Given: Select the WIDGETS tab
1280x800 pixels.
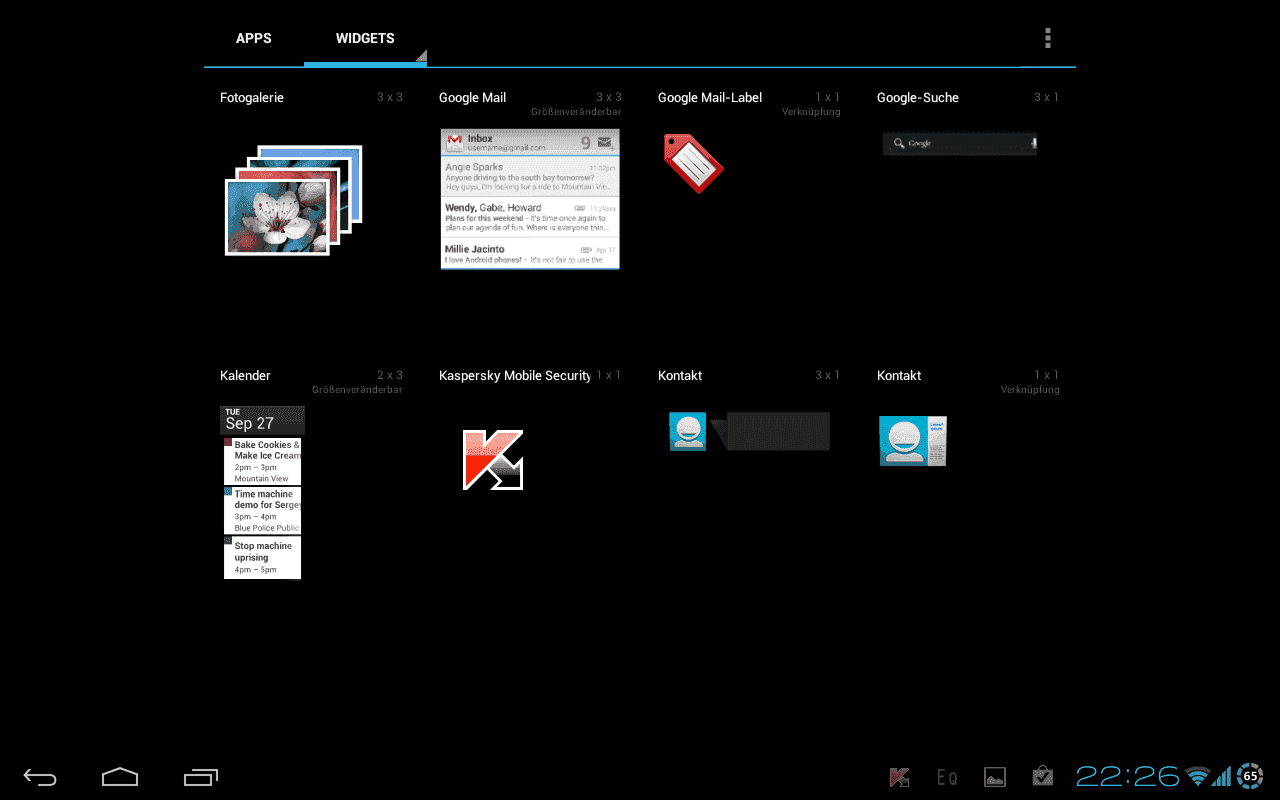Looking at the screenshot, I should 365,38.
